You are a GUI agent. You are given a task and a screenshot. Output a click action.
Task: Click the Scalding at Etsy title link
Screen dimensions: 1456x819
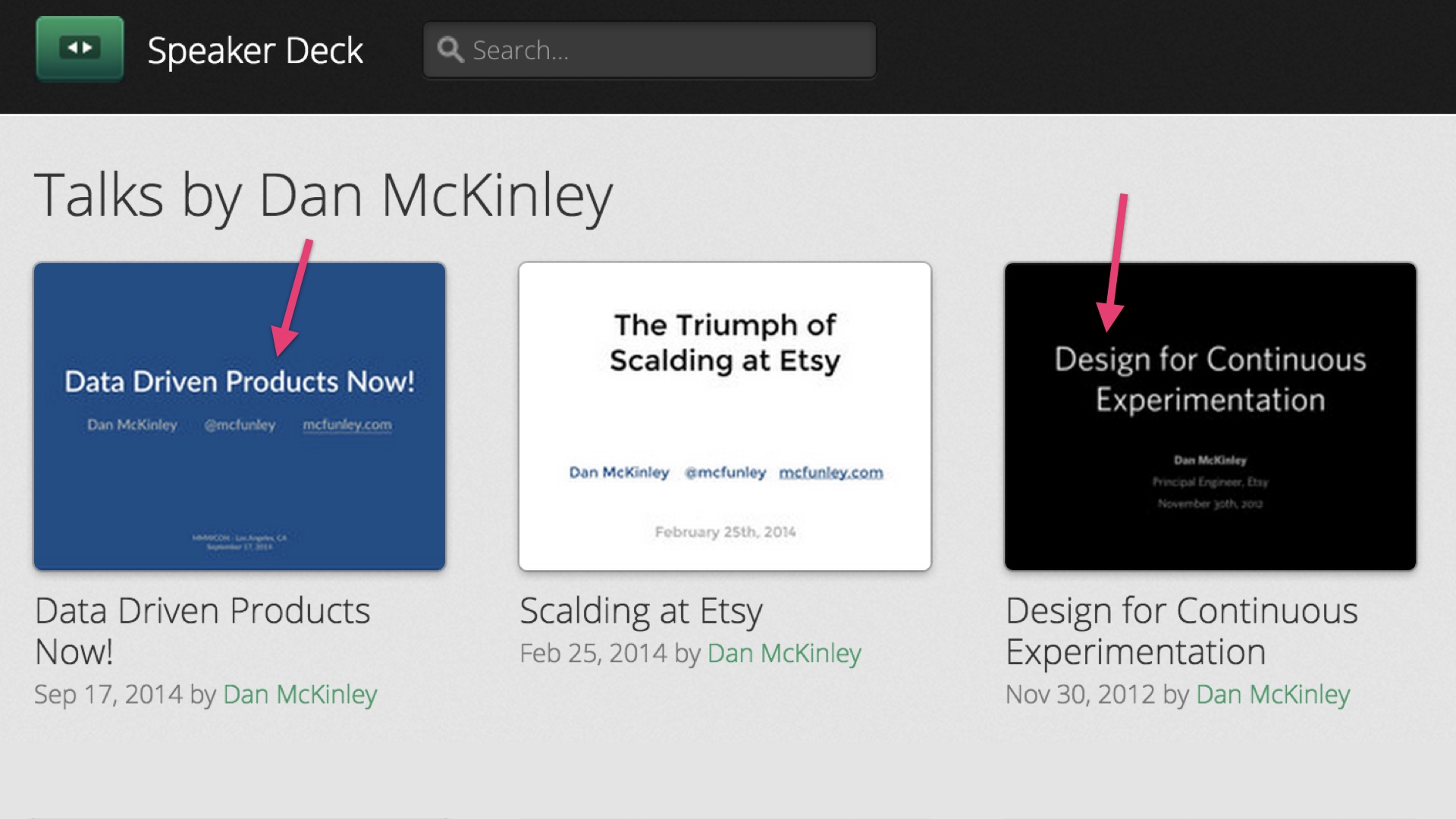641,610
